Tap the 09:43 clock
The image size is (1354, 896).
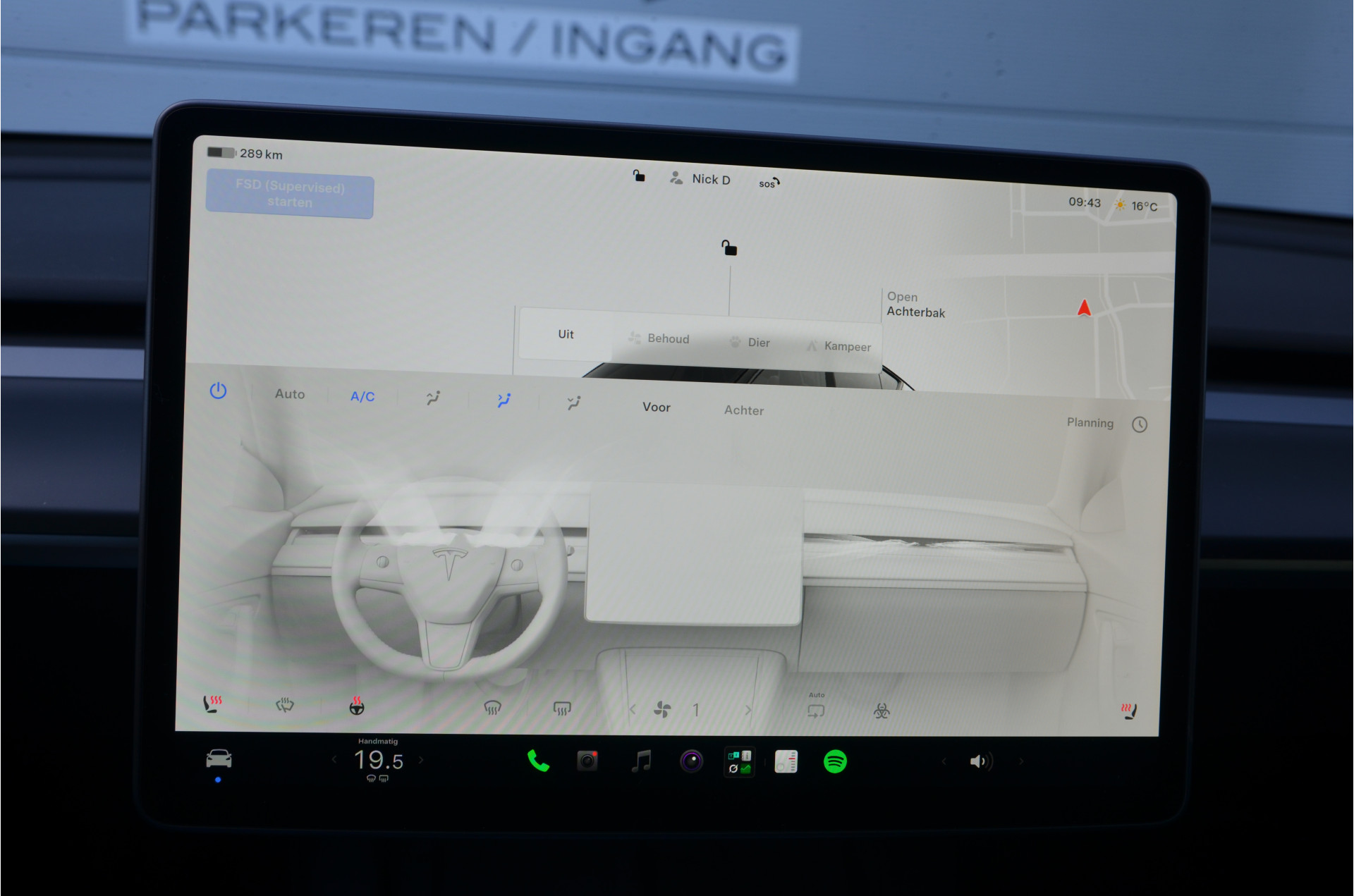click(x=1084, y=202)
